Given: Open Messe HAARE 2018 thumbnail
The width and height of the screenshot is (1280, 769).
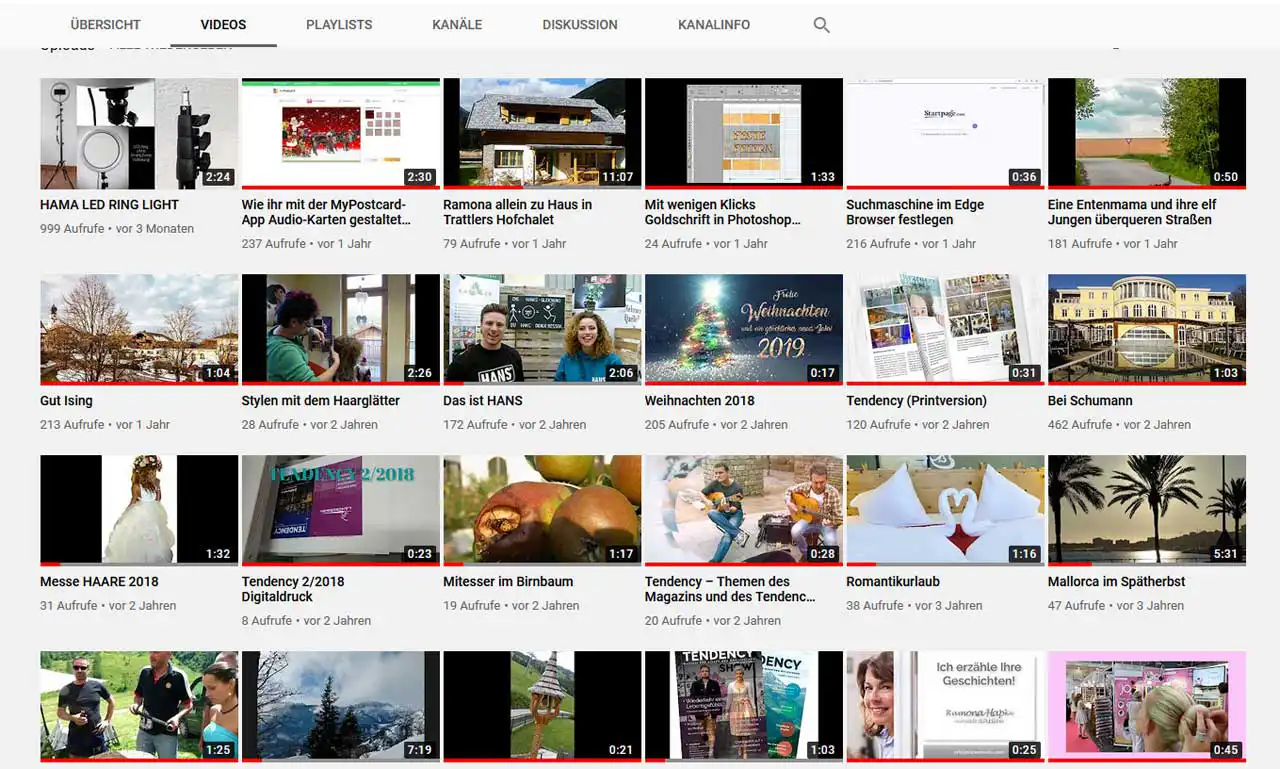Looking at the screenshot, I should pos(139,511).
